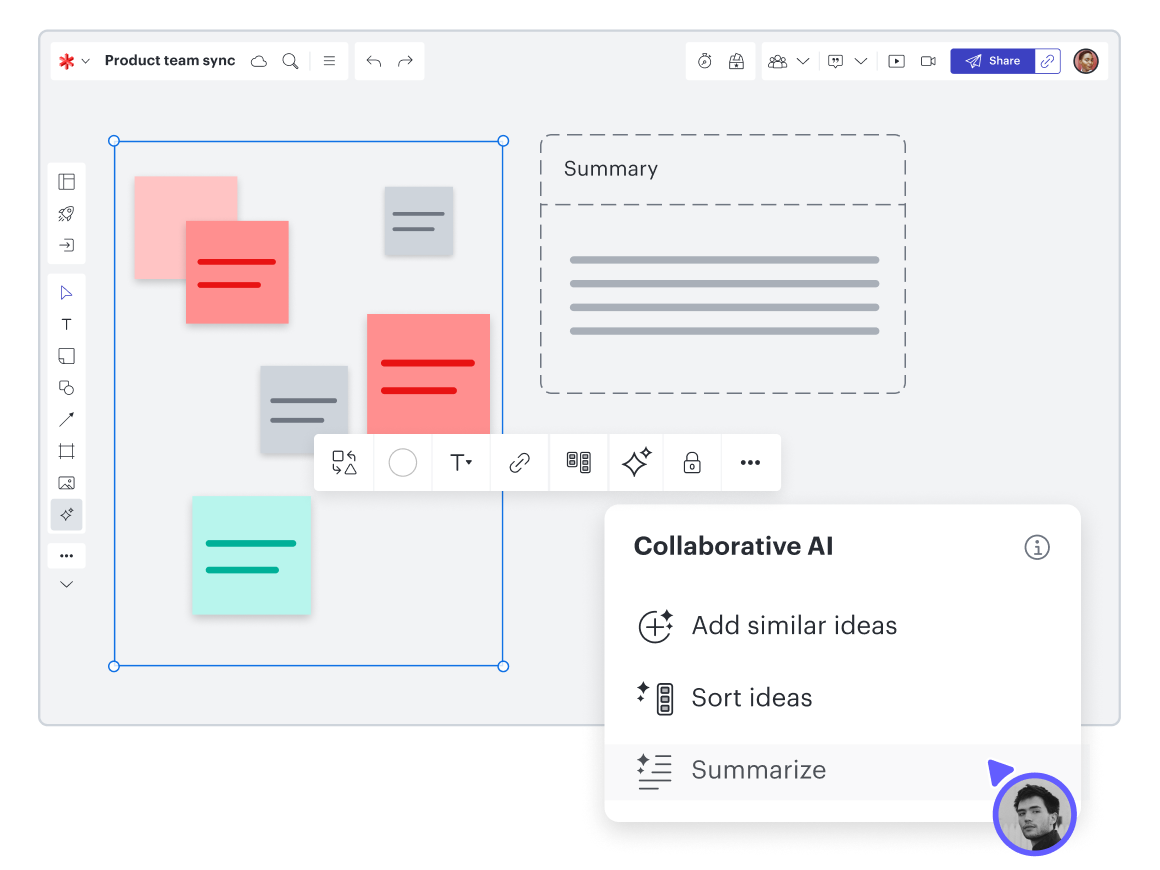Toggle the lock on selected items
This screenshot has width=1160, height=870.
(x=691, y=462)
